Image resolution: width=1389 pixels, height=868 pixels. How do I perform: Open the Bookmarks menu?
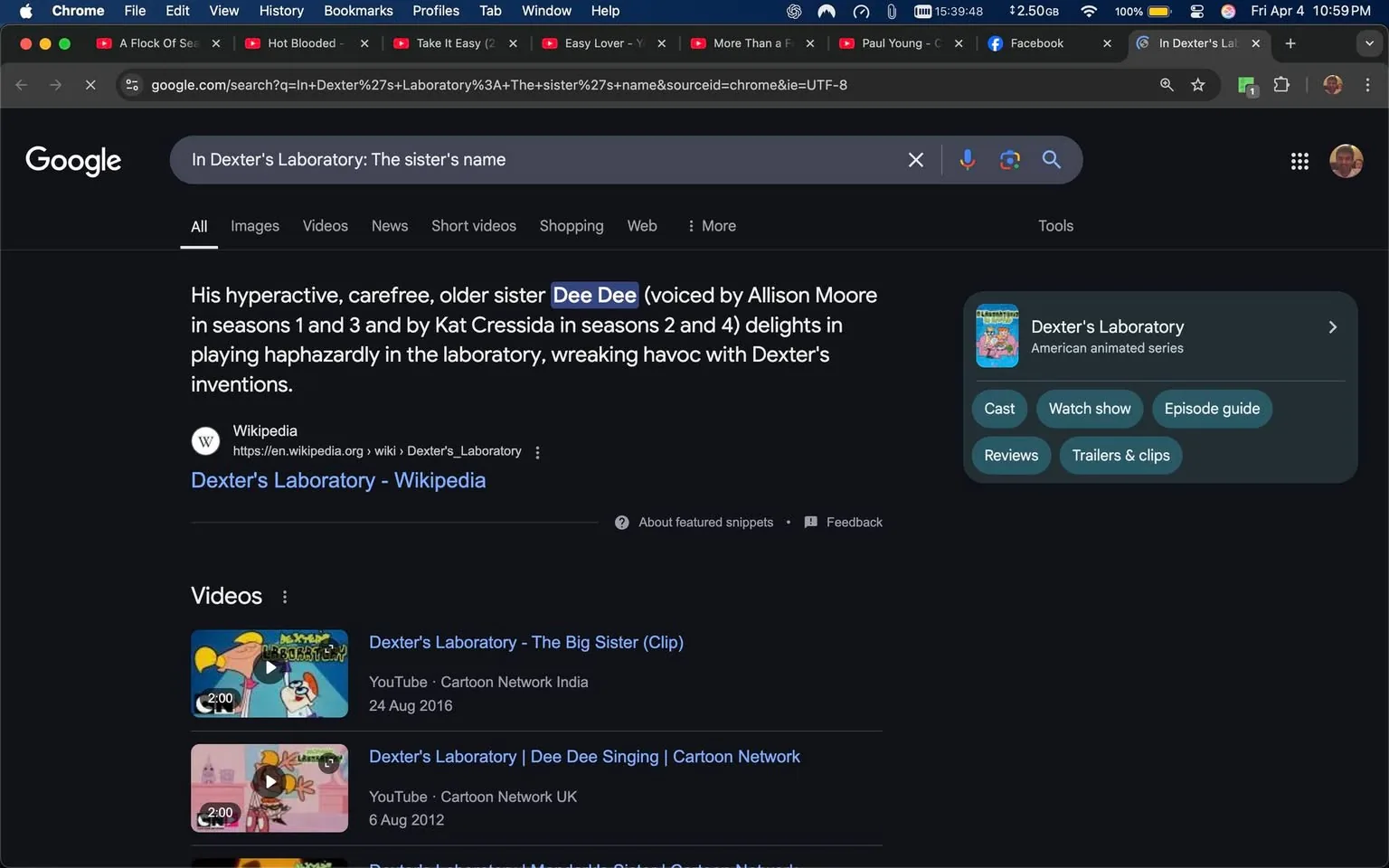[358, 11]
